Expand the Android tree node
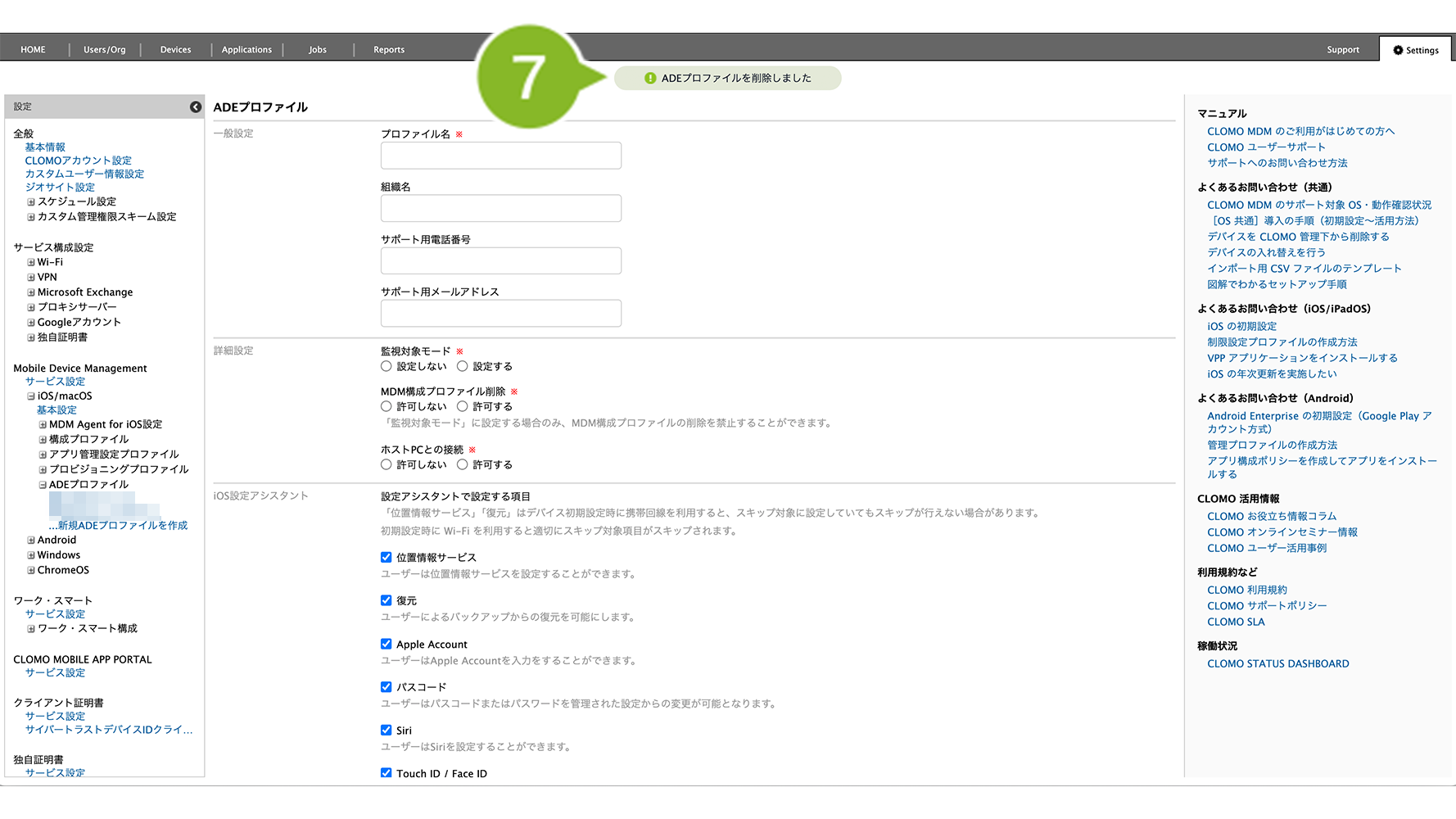Viewport: 1456px width, 819px height. pos(31,541)
